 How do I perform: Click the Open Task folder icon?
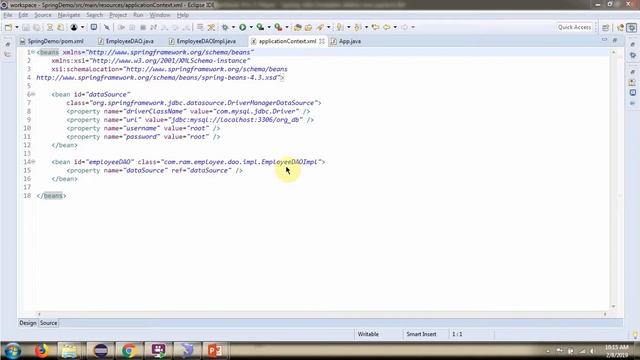[309, 27]
